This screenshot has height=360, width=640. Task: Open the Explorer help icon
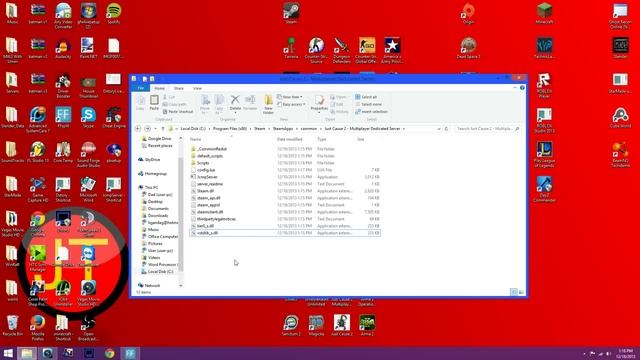[522, 88]
